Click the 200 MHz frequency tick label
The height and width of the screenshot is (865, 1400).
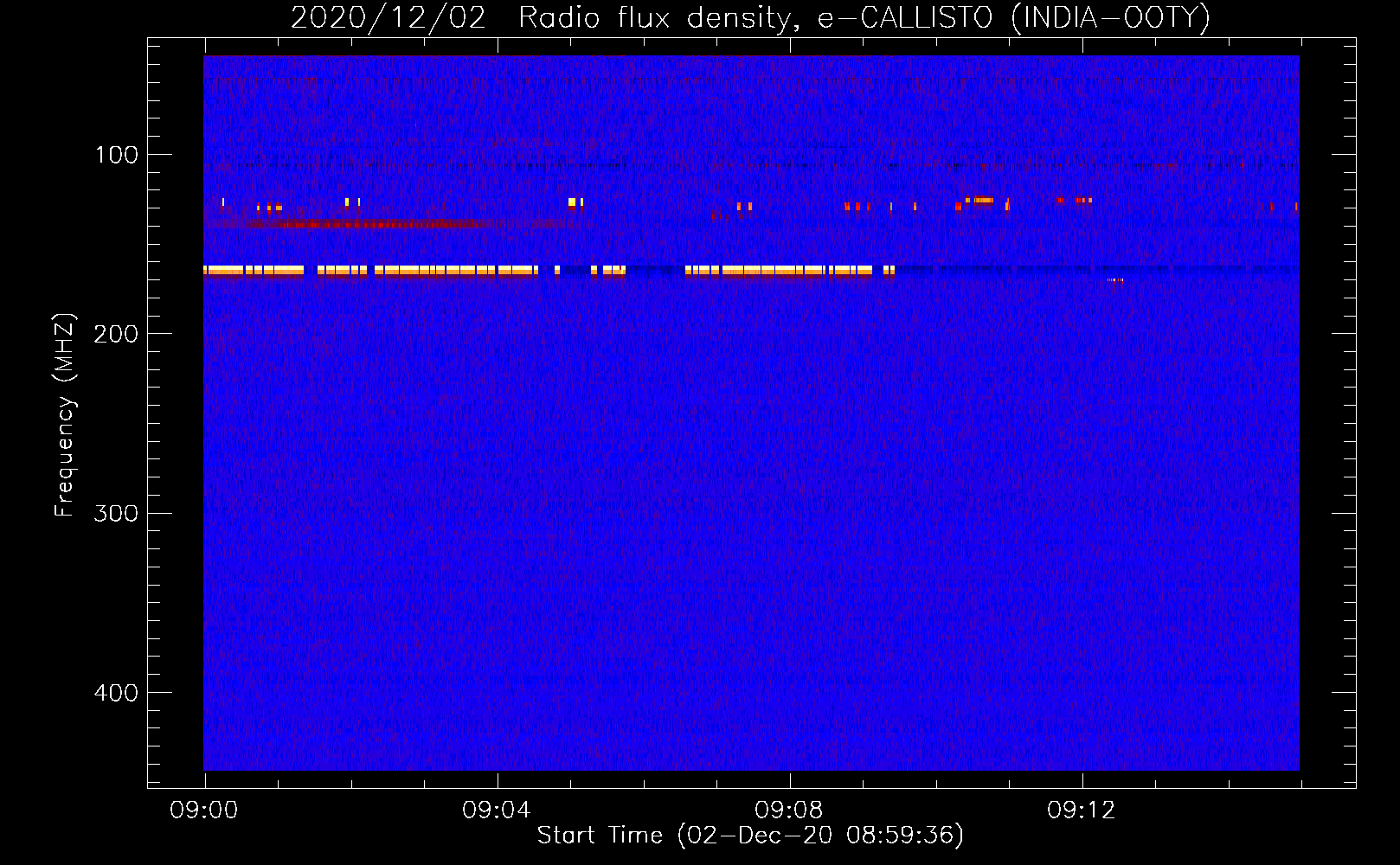[x=117, y=335]
